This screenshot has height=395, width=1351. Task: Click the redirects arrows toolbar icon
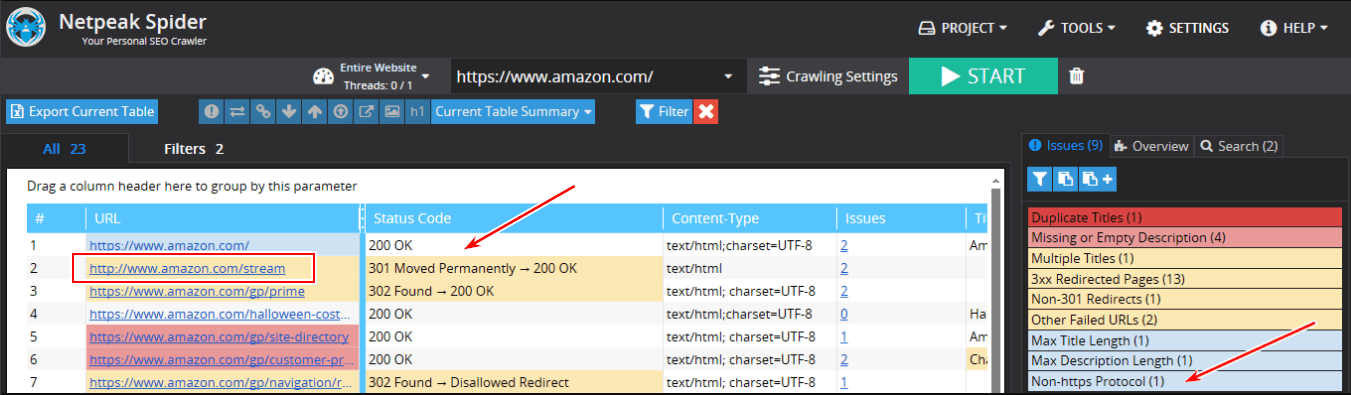click(237, 111)
